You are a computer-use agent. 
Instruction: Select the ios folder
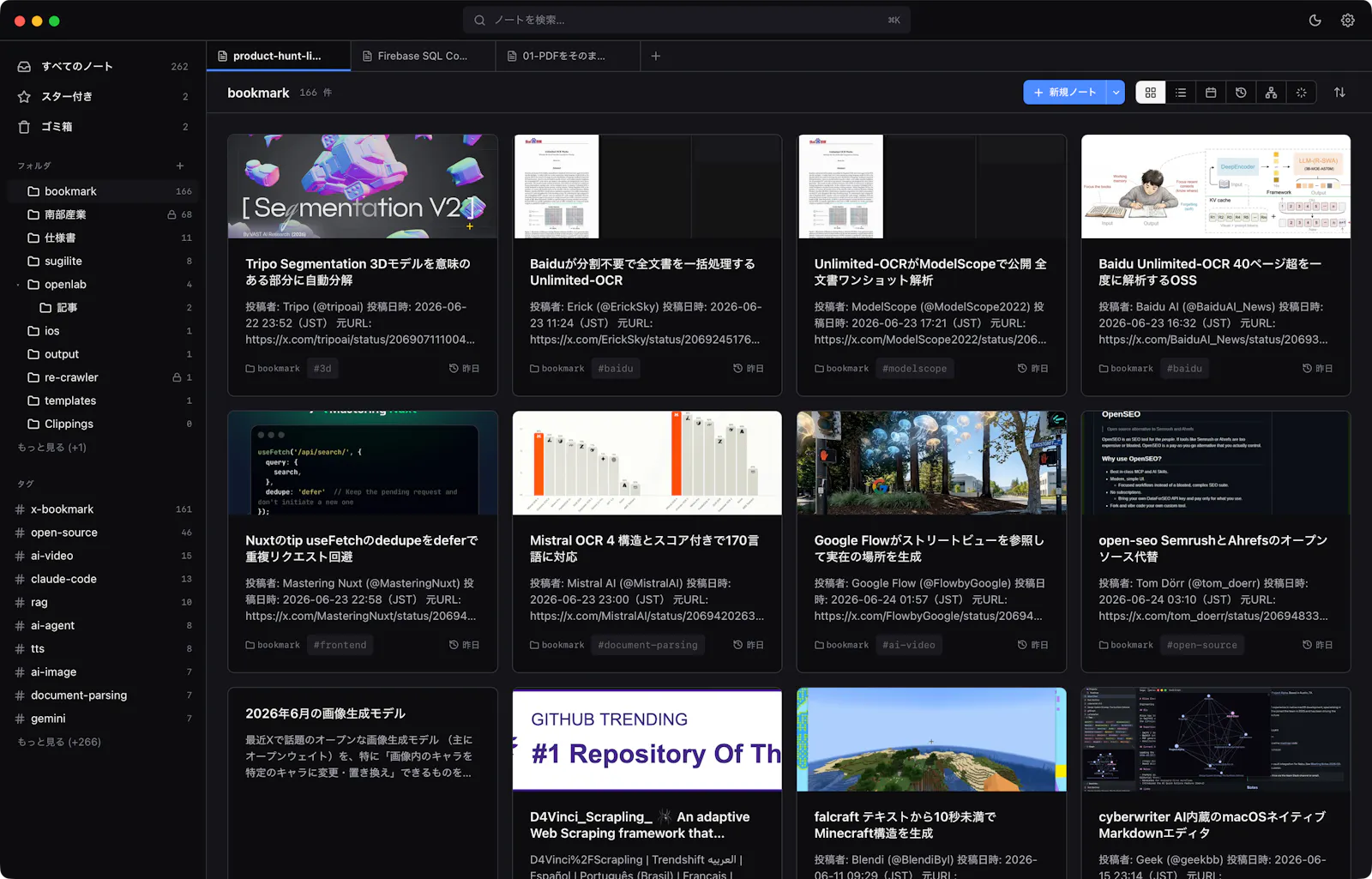pyautogui.click(x=103, y=330)
